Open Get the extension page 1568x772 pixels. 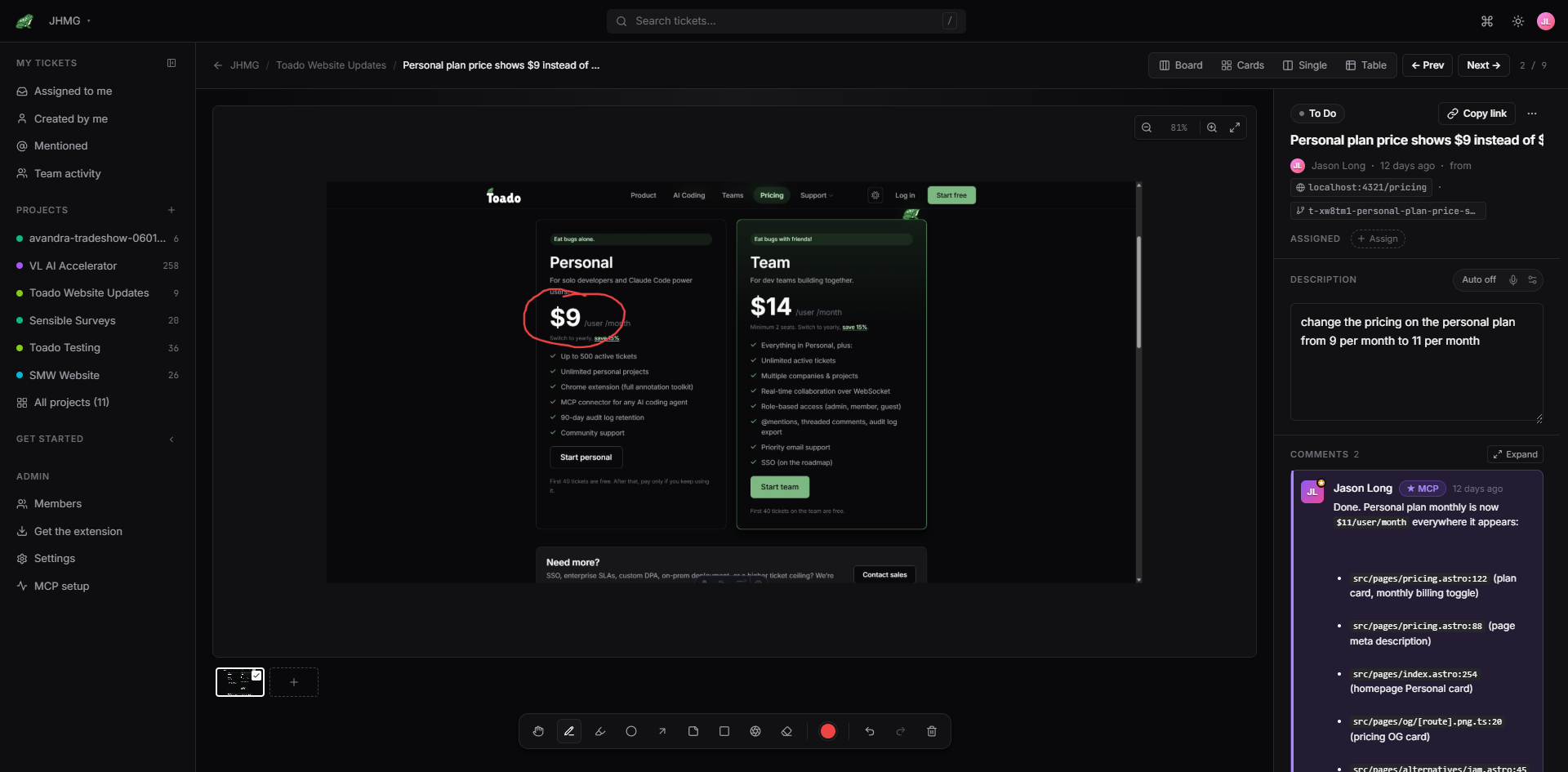pos(98,531)
